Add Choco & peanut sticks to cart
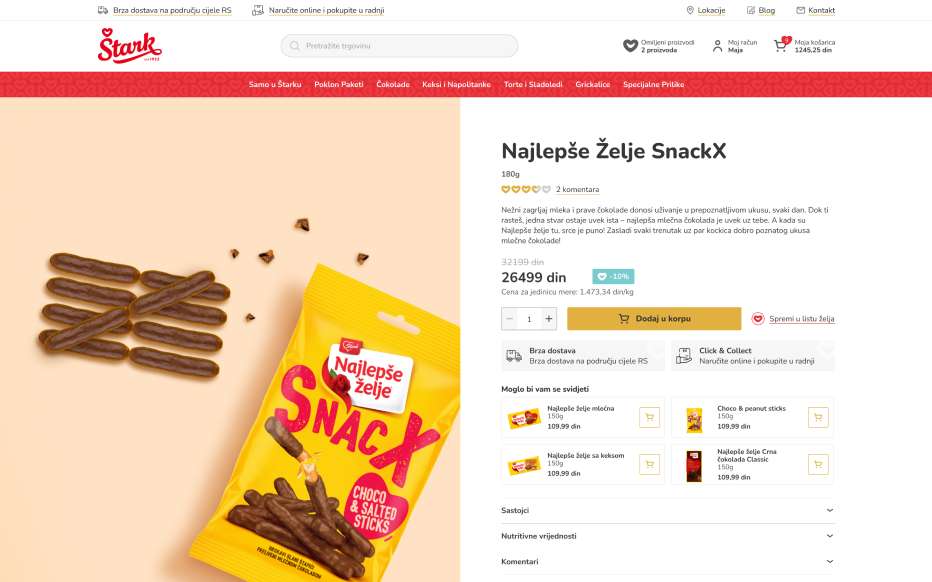Screen dimensions: 932x582 pyautogui.click(x=818, y=417)
